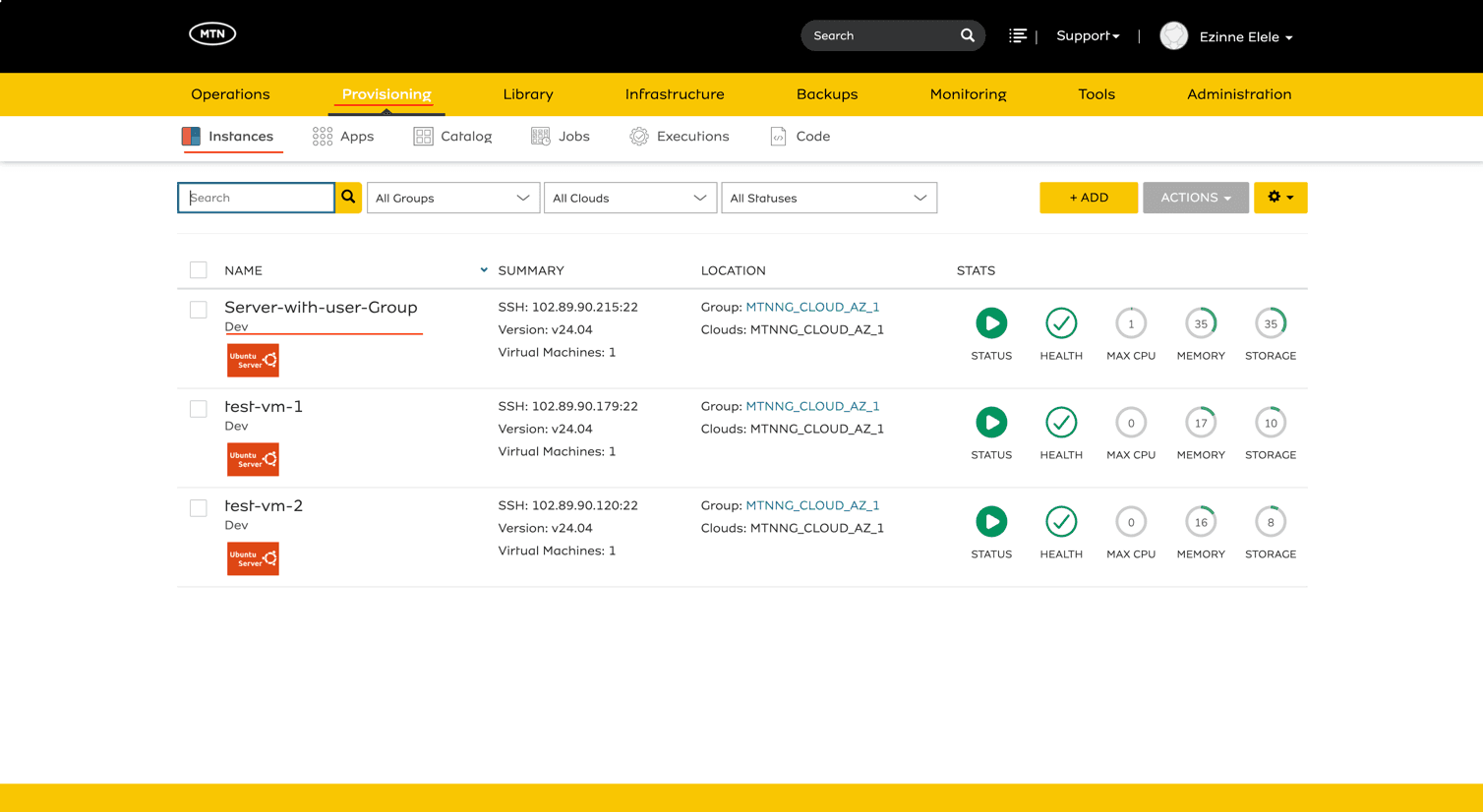Expand the All Groups dropdown
The height and width of the screenshot is (812, 1483).
pos(453,198)
